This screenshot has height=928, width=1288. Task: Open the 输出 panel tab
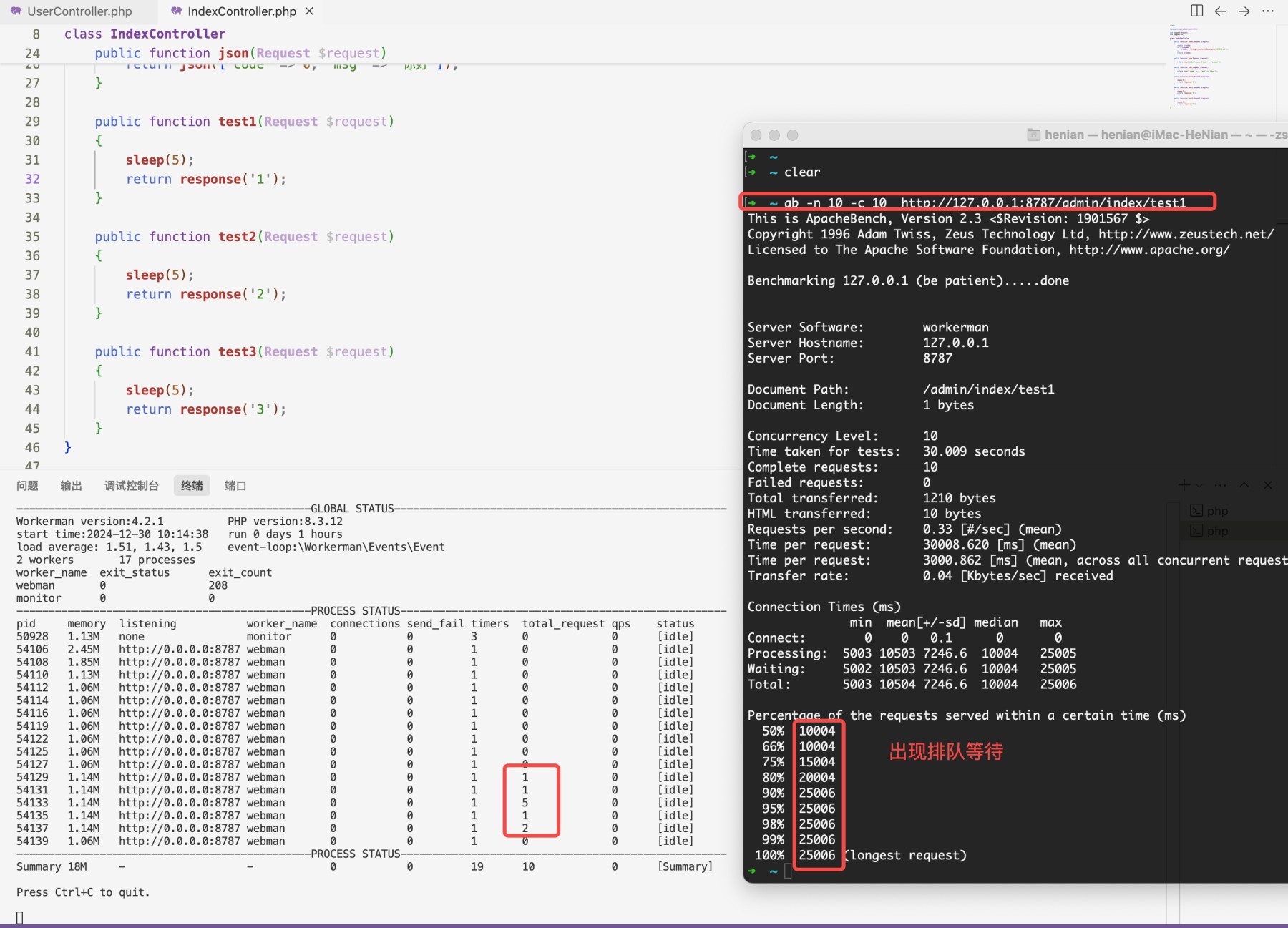point(71,486)
